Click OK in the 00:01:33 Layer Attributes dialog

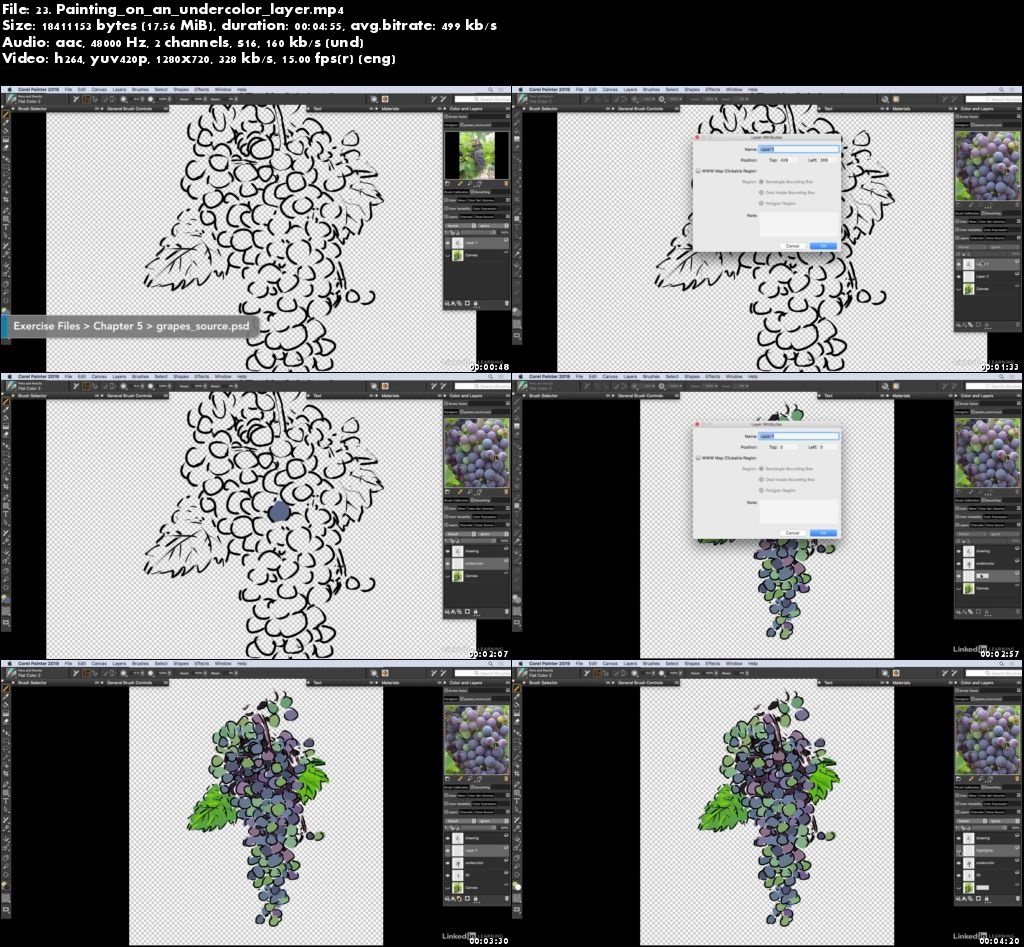pos(823,245)
